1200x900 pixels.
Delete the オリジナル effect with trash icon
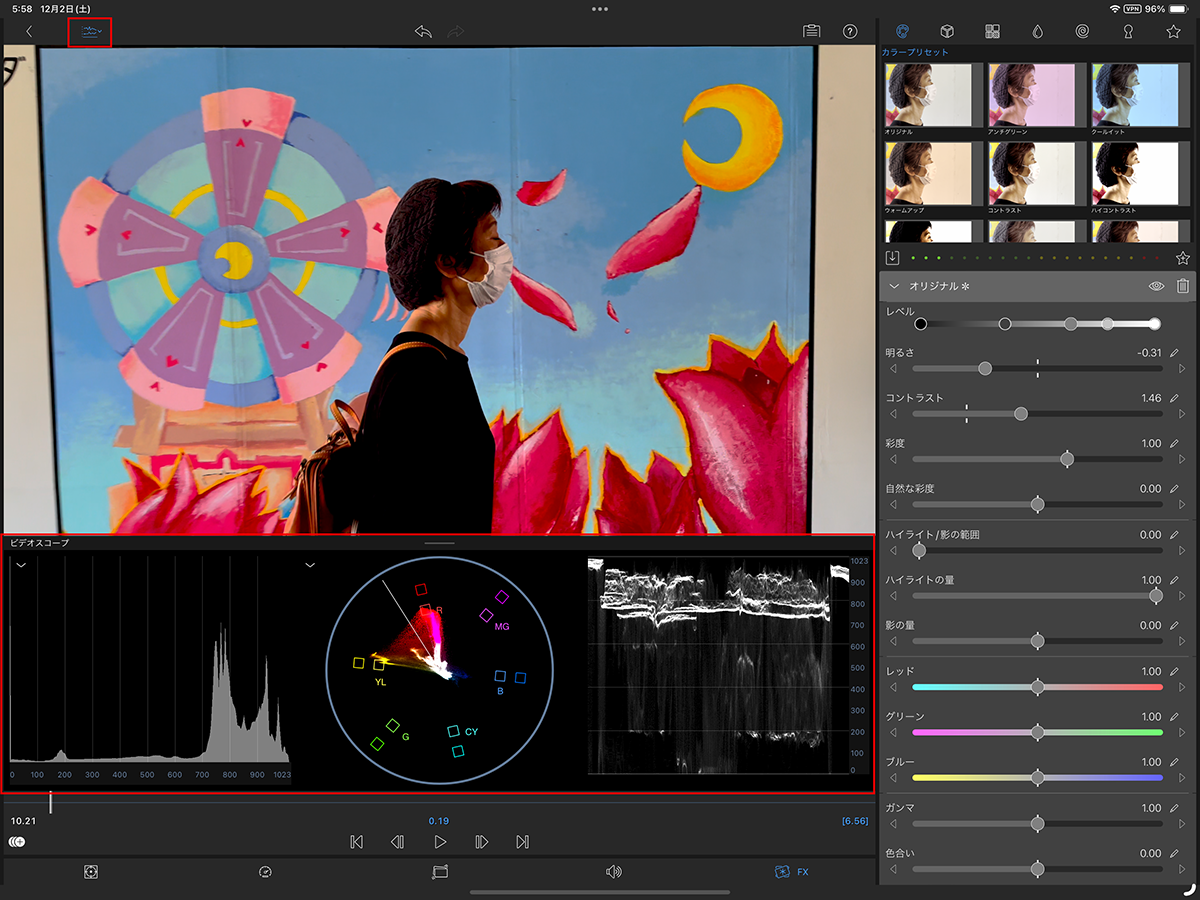(x=1183, y=286)
